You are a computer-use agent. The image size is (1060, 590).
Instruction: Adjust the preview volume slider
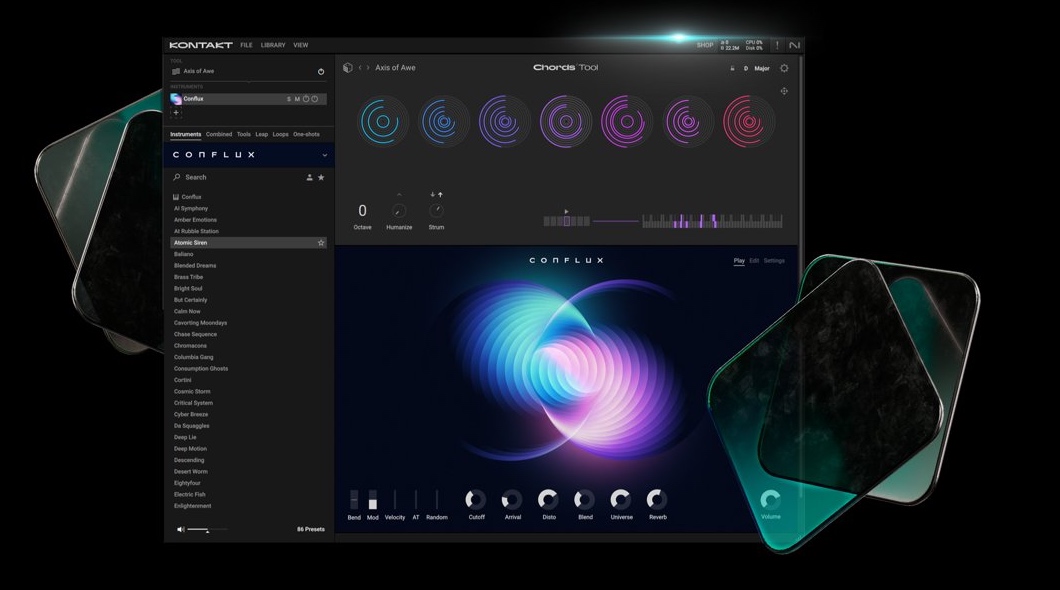[x=207, y=529]
